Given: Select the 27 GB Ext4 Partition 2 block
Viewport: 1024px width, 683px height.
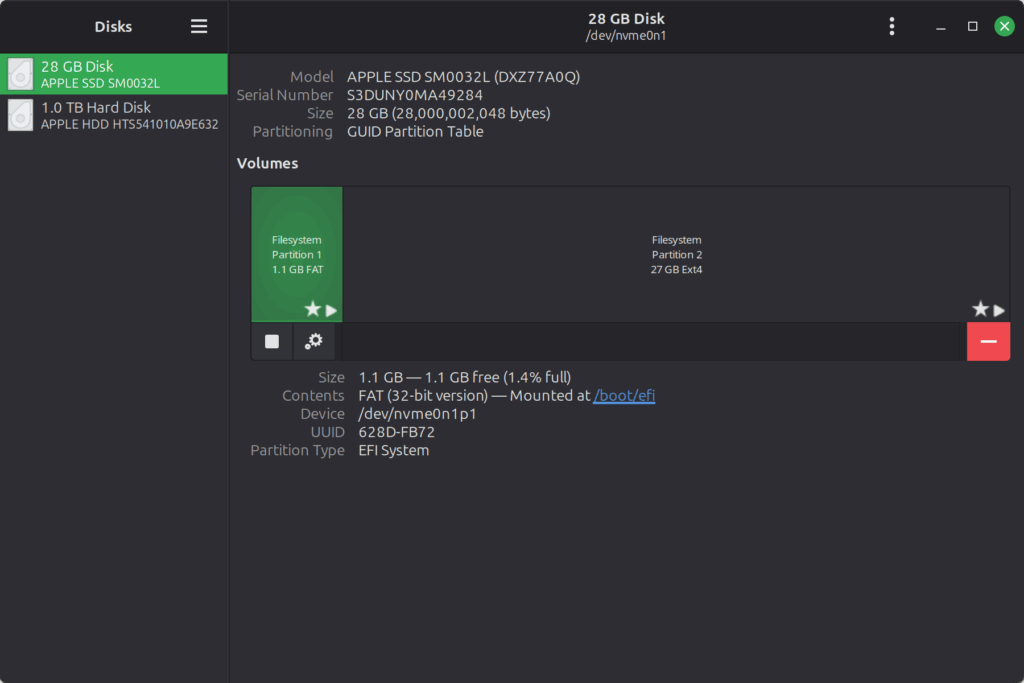Looking at the screenshot, I should [x=676, y=254].
